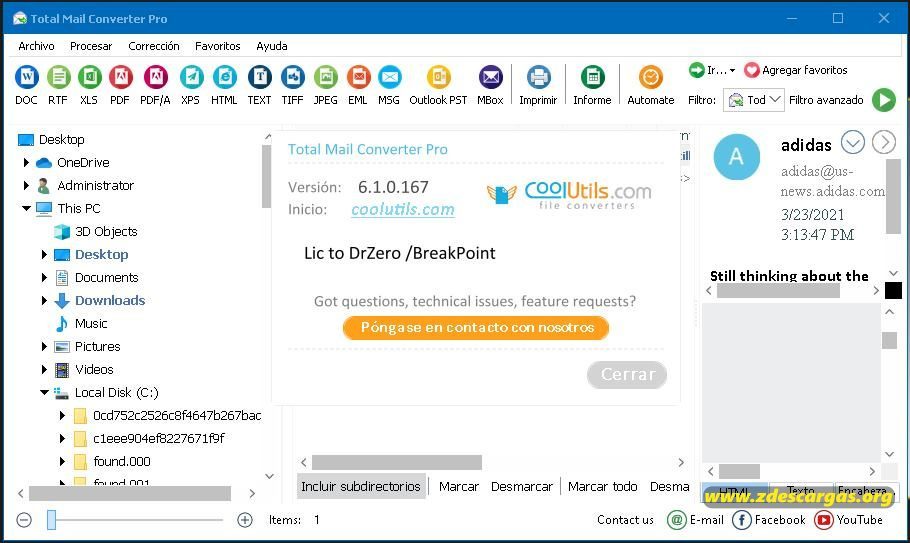The width and height of the screenshot is (910, 543).
Task: Open the Informe report icon
Action: 593,77
